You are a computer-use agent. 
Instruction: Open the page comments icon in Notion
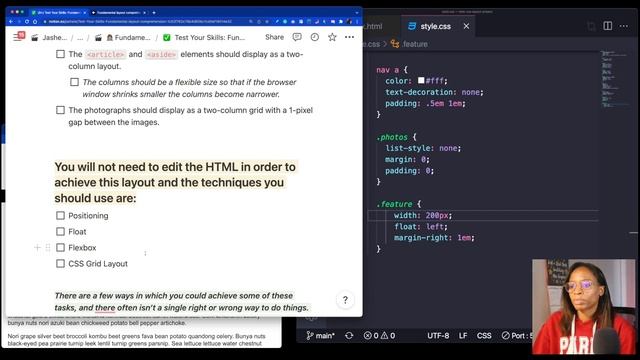pos(297,37)
